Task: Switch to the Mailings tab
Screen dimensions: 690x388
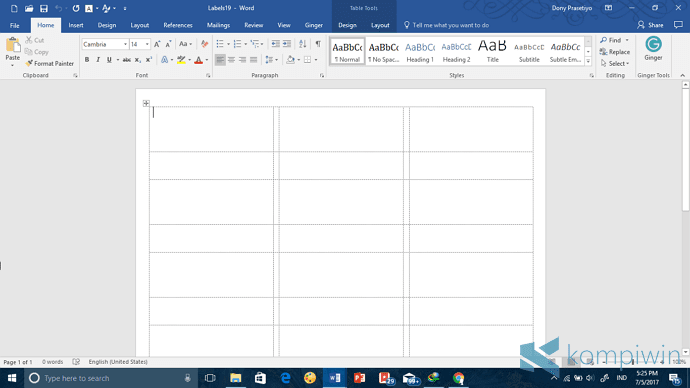Action: tap(218, 25)
